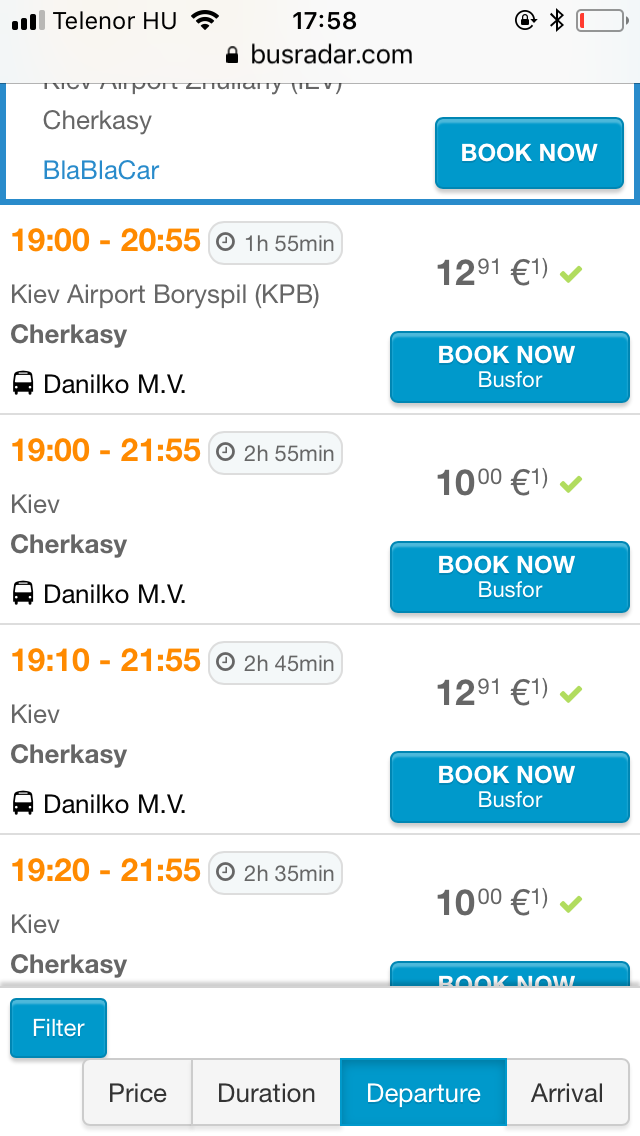The height and width of the screenshot is (1136, 640).
Task: Tap the green checkmark on the 19:00 - 20:55 trip
Action: 570,273
